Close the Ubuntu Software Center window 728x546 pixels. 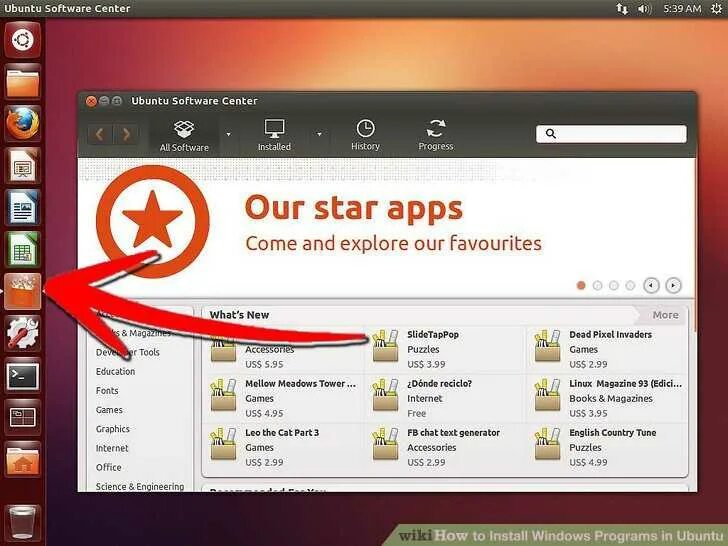(91, 101)
